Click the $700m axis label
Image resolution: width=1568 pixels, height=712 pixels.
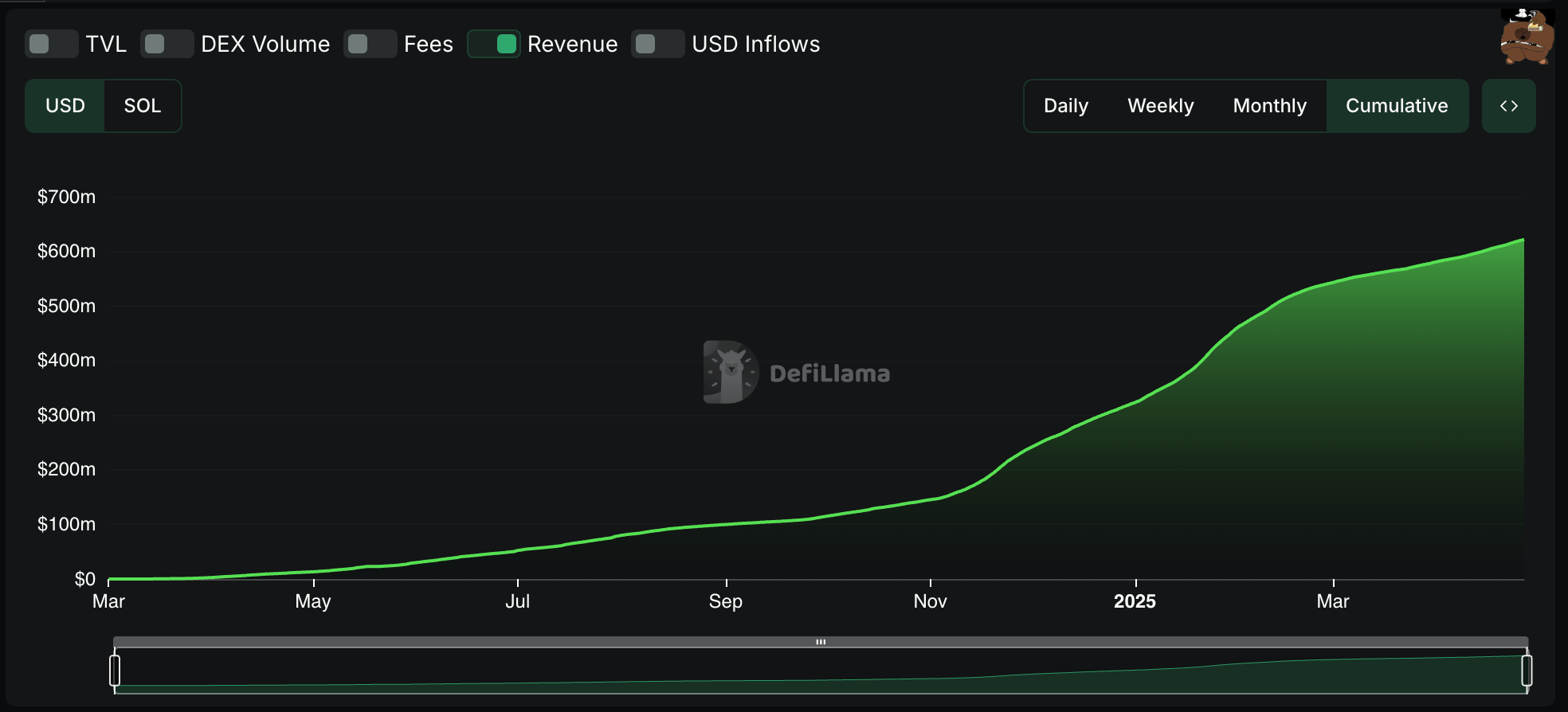point(66,197)
